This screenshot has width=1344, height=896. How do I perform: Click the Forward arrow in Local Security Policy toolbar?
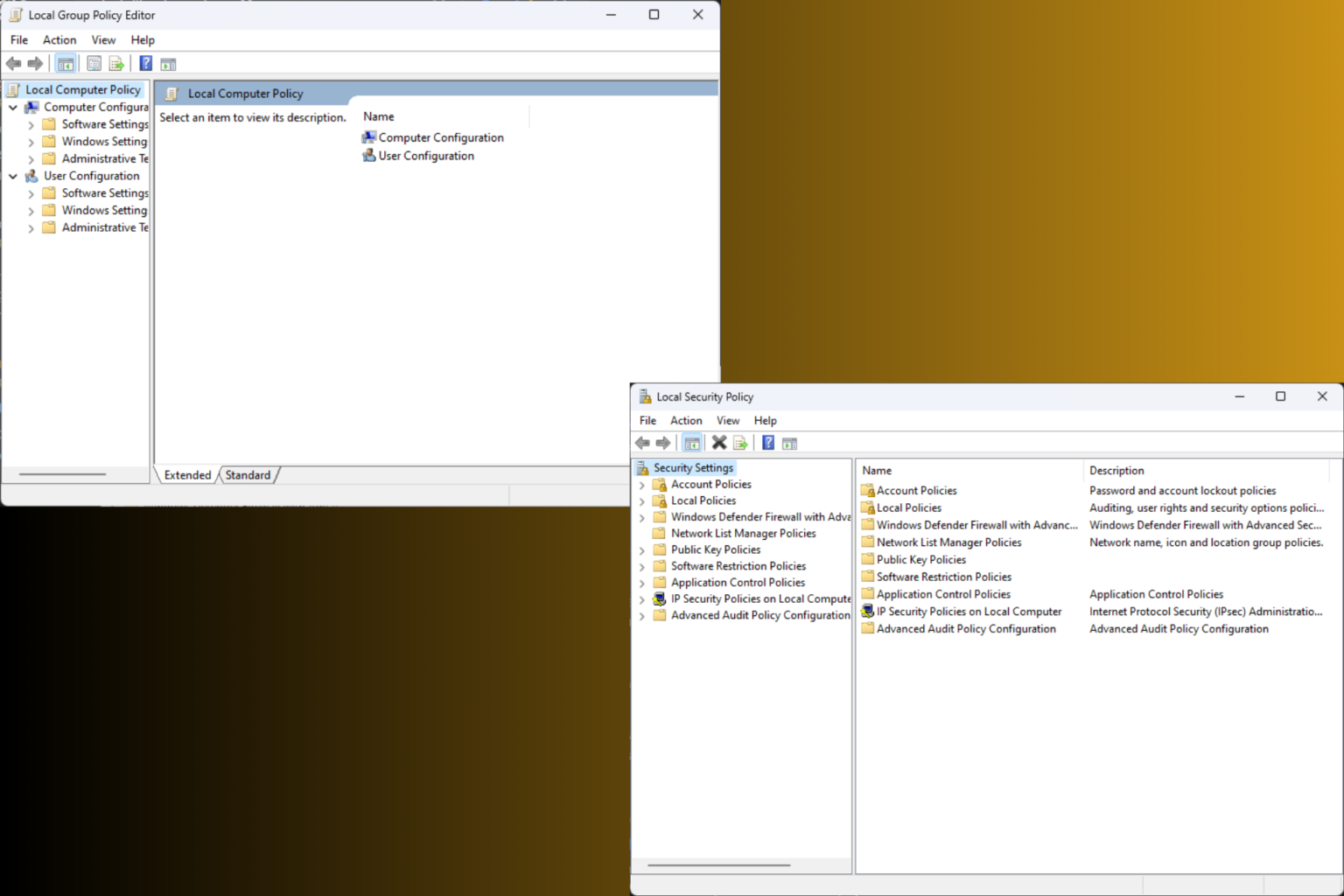tap(663, 443)
